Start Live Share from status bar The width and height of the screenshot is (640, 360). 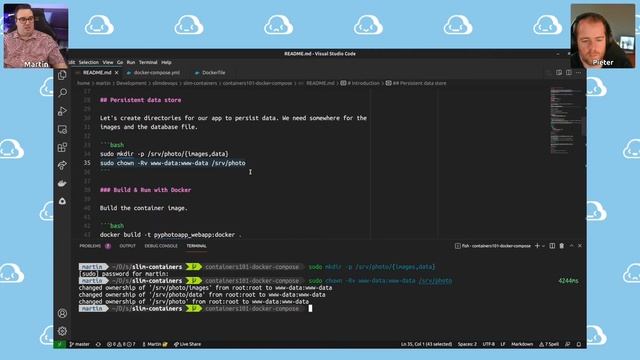pyautogui.click(x=187, y=344)
